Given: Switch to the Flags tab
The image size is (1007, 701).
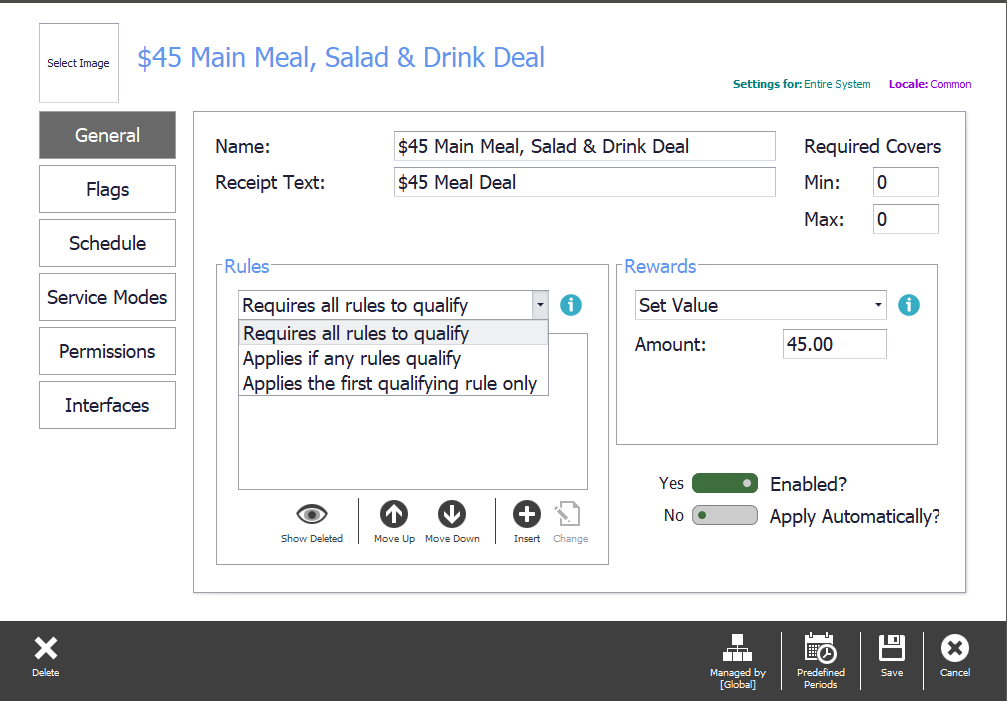Looking at the screenshot, I should pos(107,189).
